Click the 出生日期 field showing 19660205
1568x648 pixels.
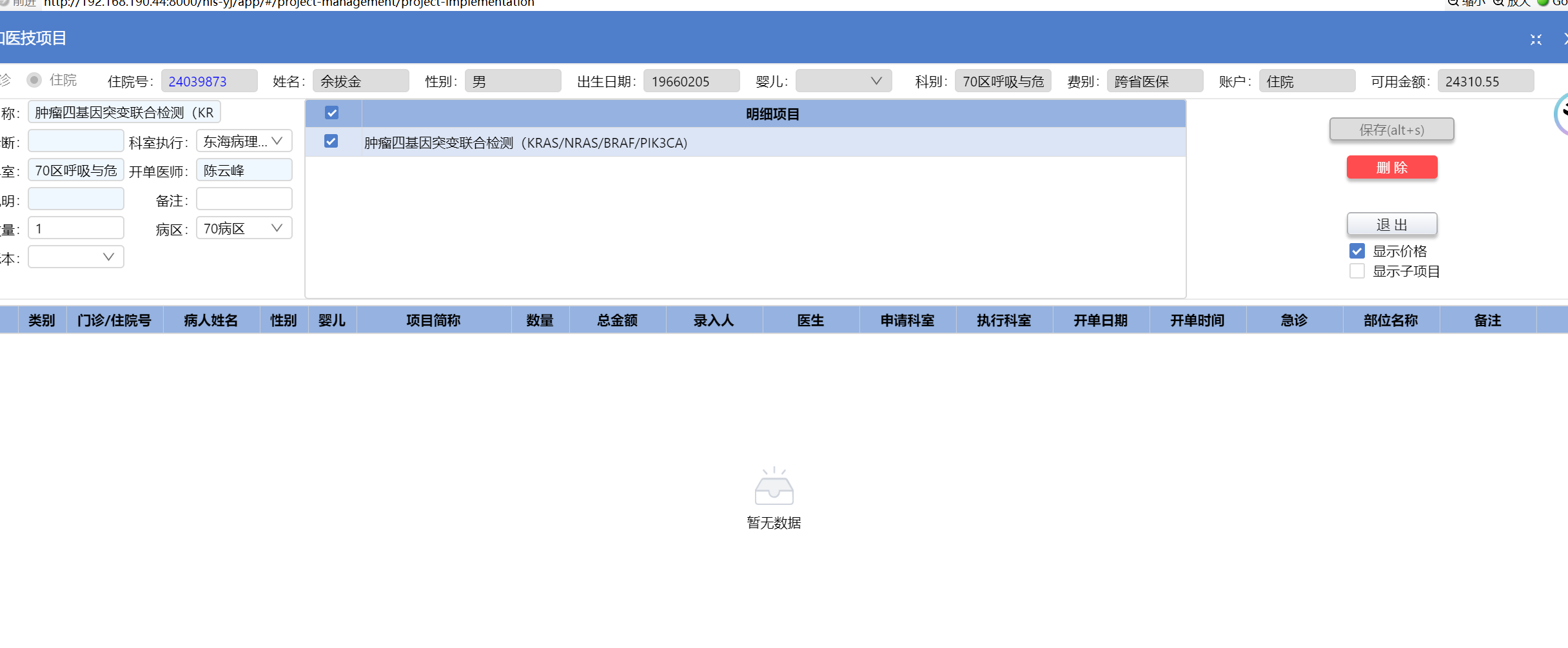coord(692,81)
